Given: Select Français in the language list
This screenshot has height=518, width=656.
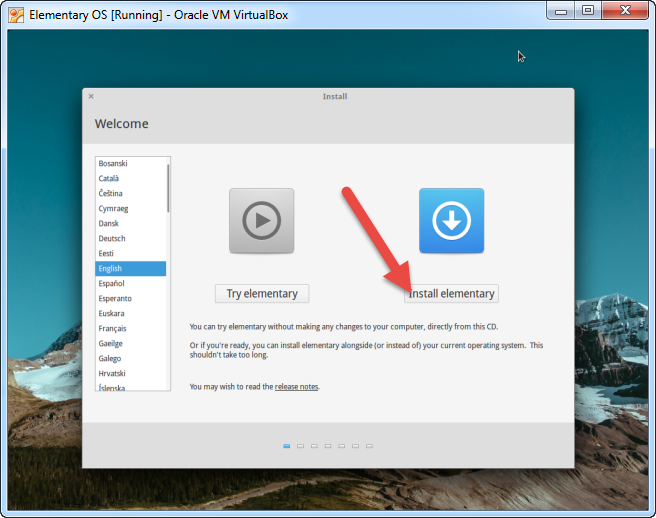Looking at the screenshot, I should coord(131,329).
